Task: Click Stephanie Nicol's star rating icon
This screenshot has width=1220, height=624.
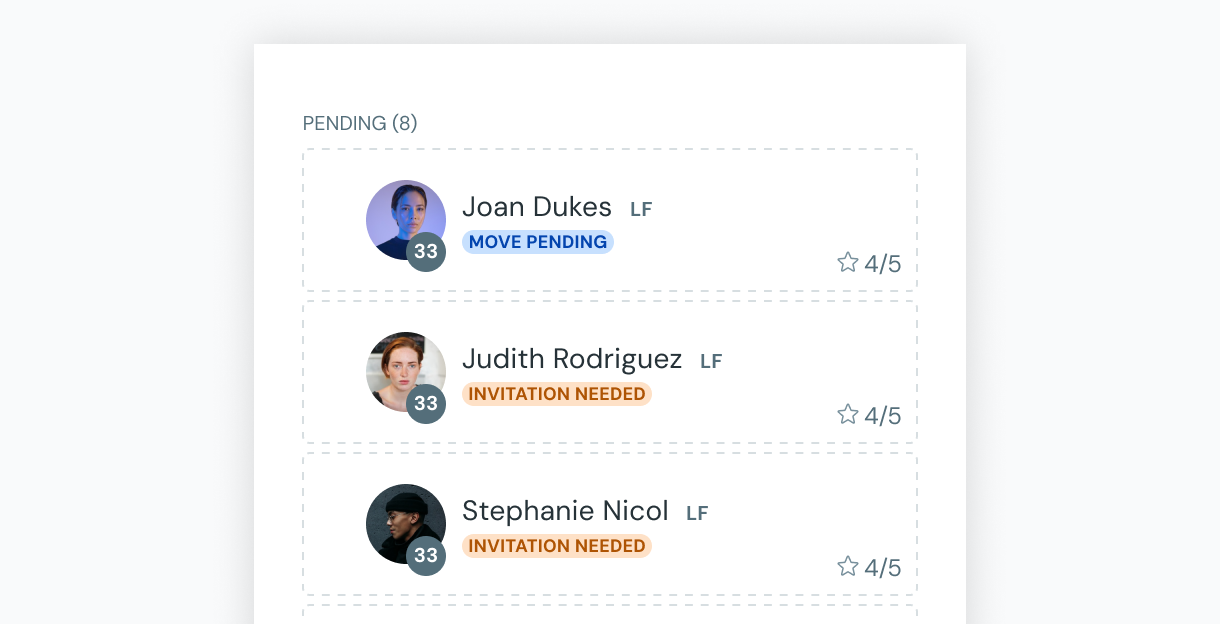Action: [x=847, y=566]
